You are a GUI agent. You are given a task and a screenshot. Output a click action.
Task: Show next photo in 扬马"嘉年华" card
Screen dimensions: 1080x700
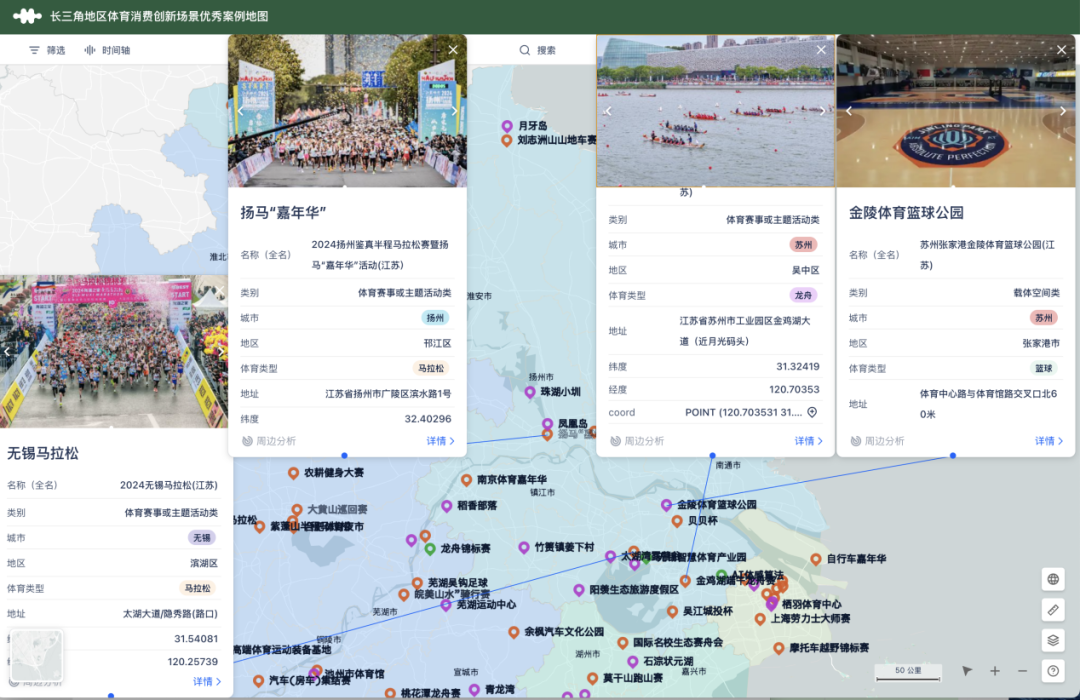455,111
